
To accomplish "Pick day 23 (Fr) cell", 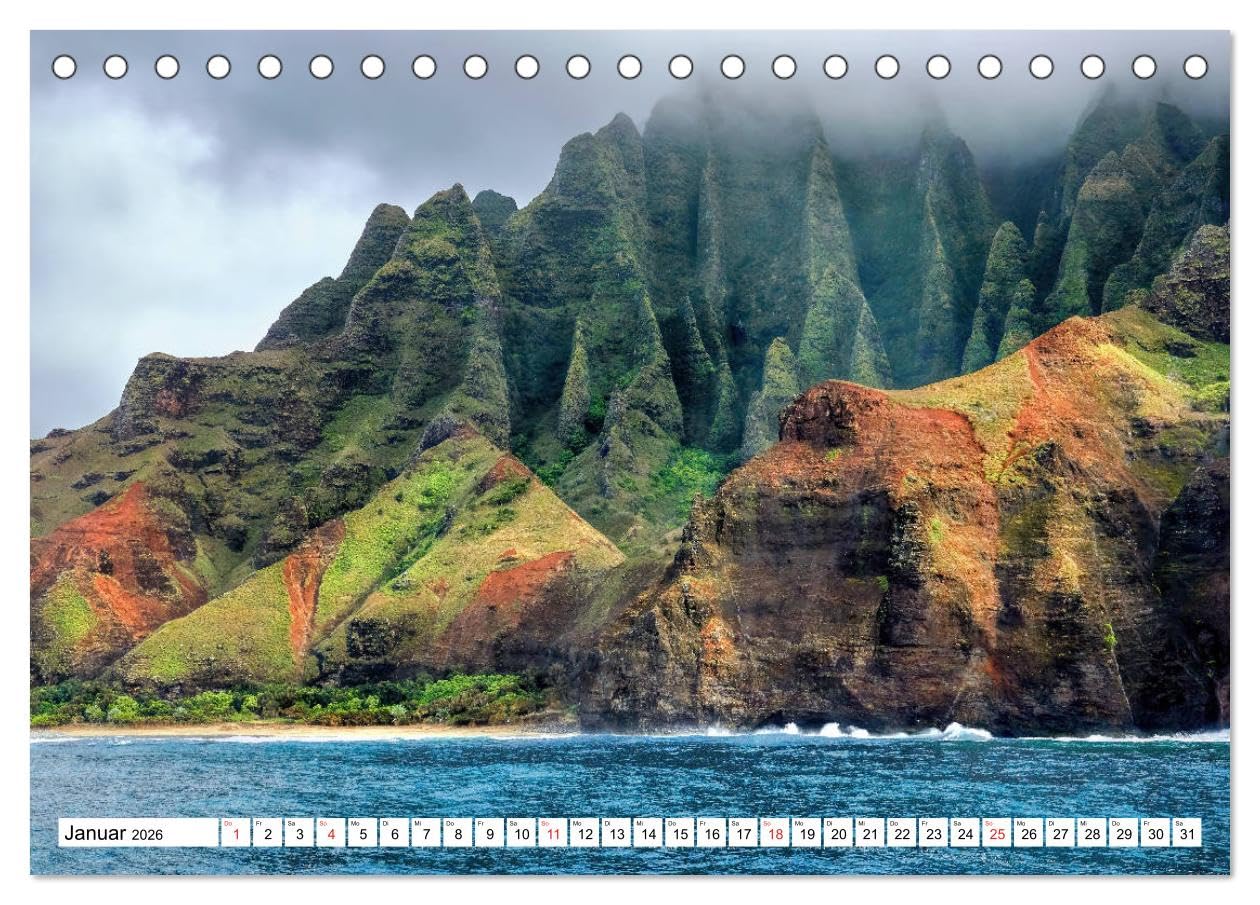I will pyautogui.click(x=934, y=833).
